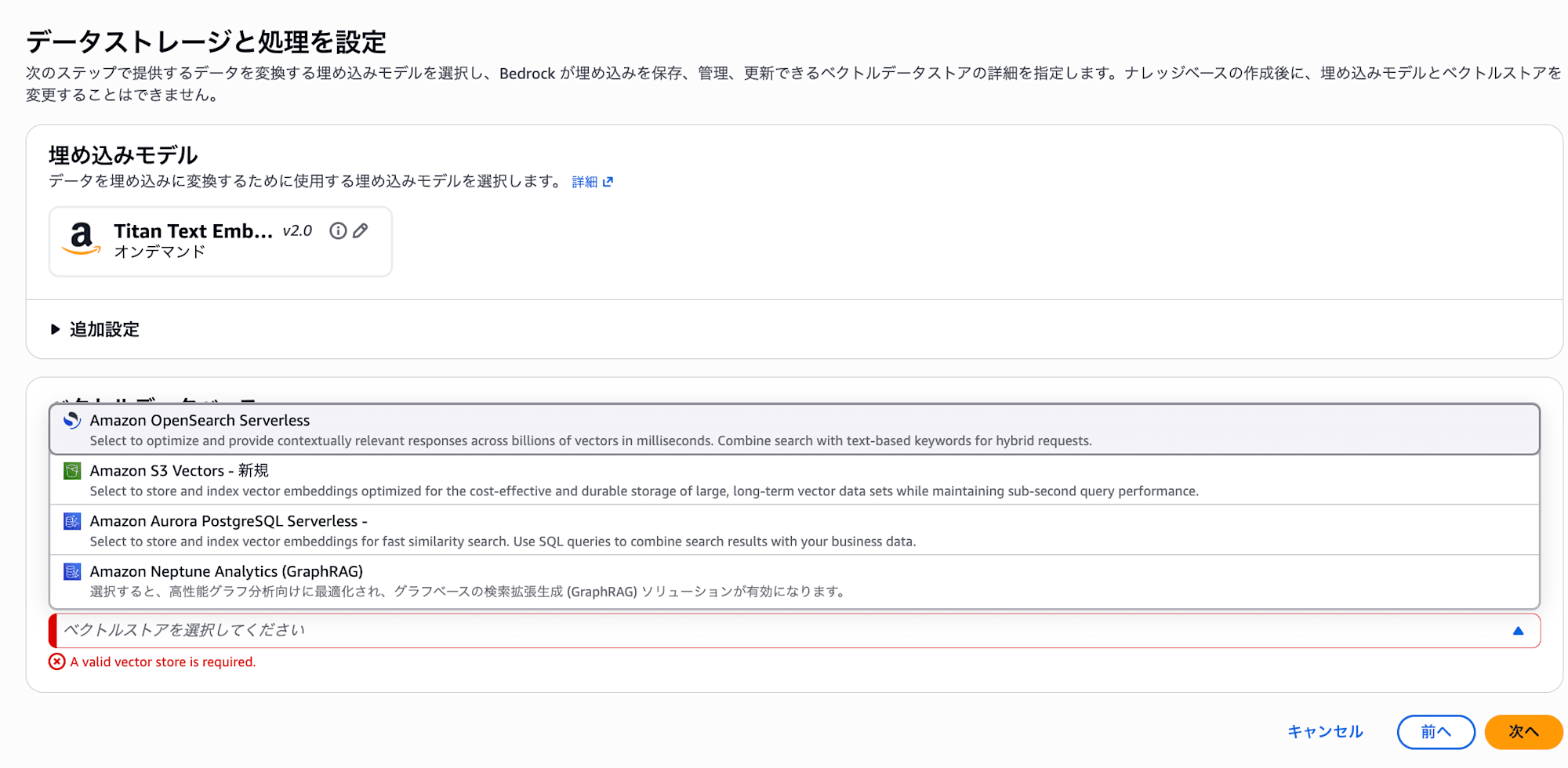Viewport: 1568px width, 768px height.
Task: Click the red error icon beside the validation message
Action: pos(57,661)
